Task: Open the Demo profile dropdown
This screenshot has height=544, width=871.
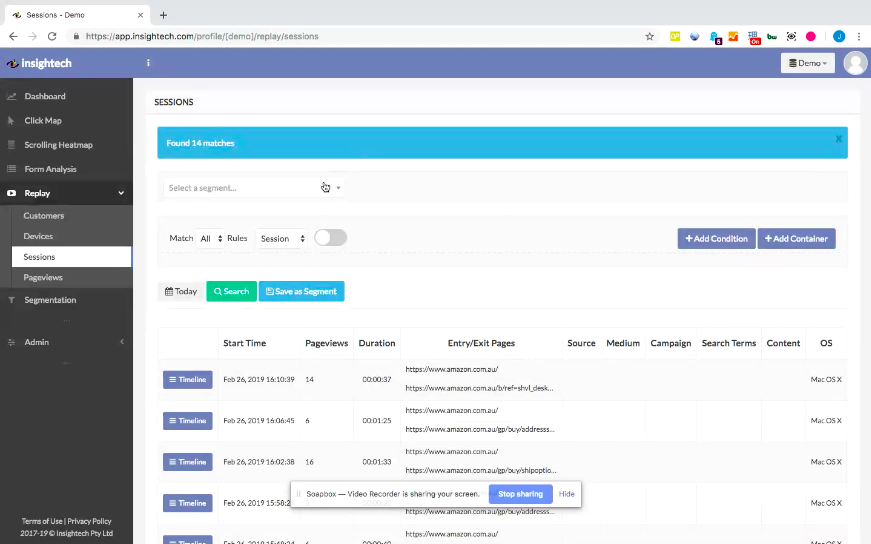Action: 808,63
